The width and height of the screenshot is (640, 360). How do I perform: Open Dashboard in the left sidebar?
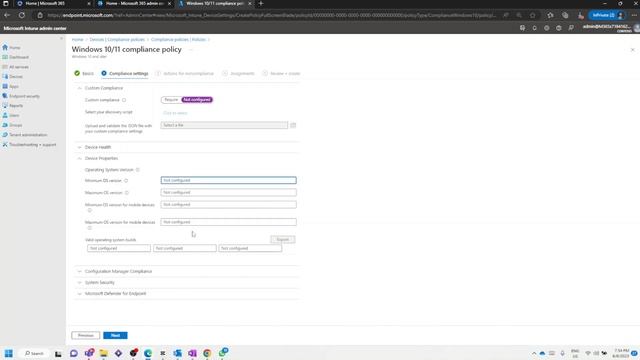[16, 57]
